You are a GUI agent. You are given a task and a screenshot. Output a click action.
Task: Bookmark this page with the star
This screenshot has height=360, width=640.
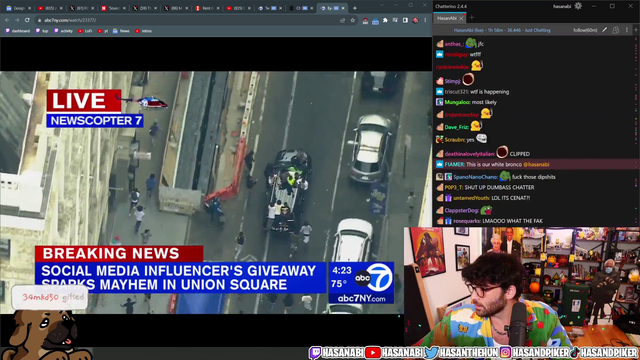point(353,20)
